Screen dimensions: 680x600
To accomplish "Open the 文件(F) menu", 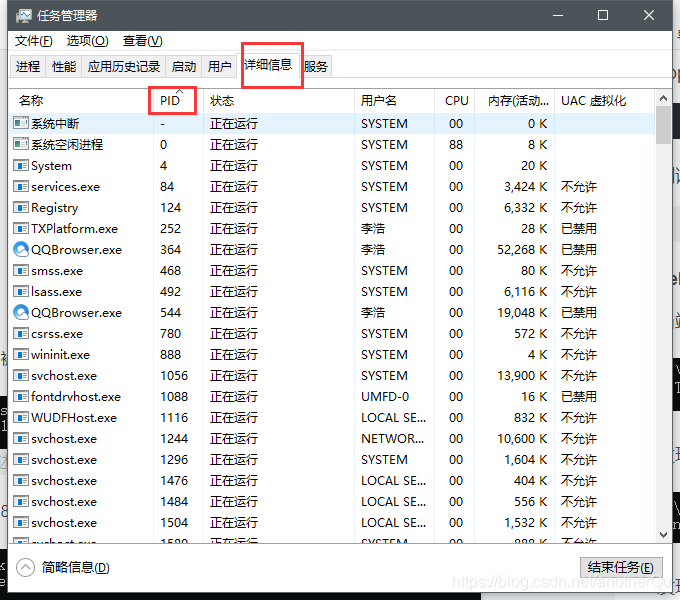I will [33, 41].
